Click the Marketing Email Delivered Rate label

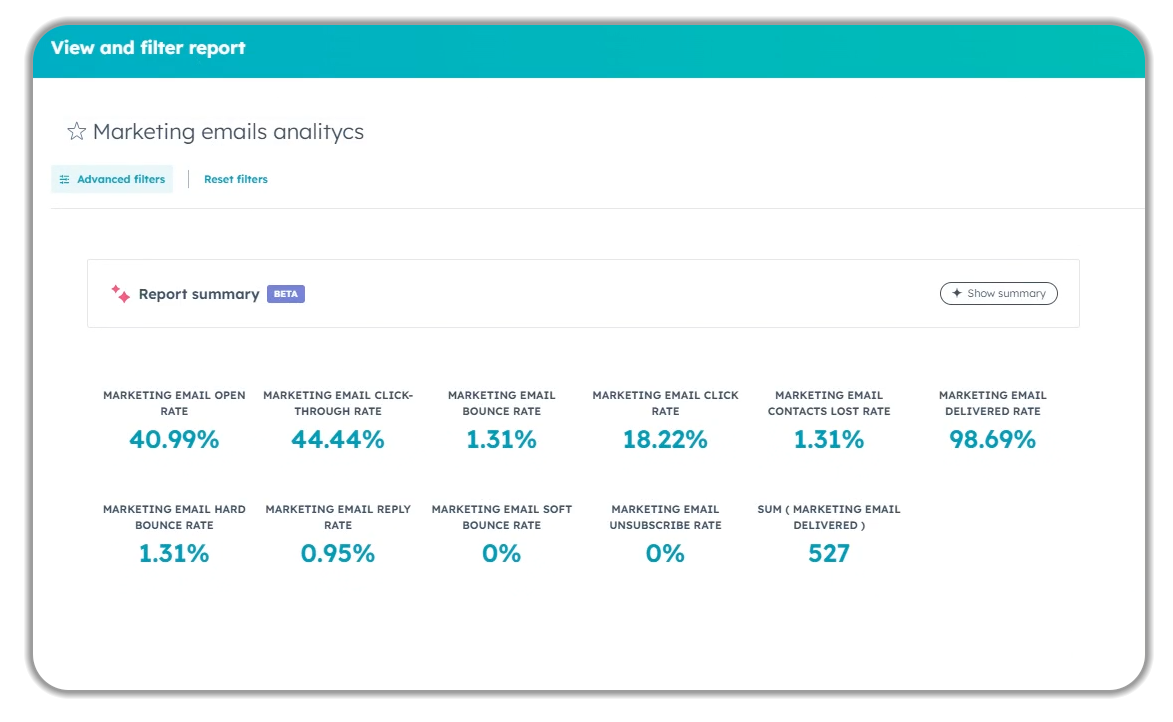tap(993, 403)
